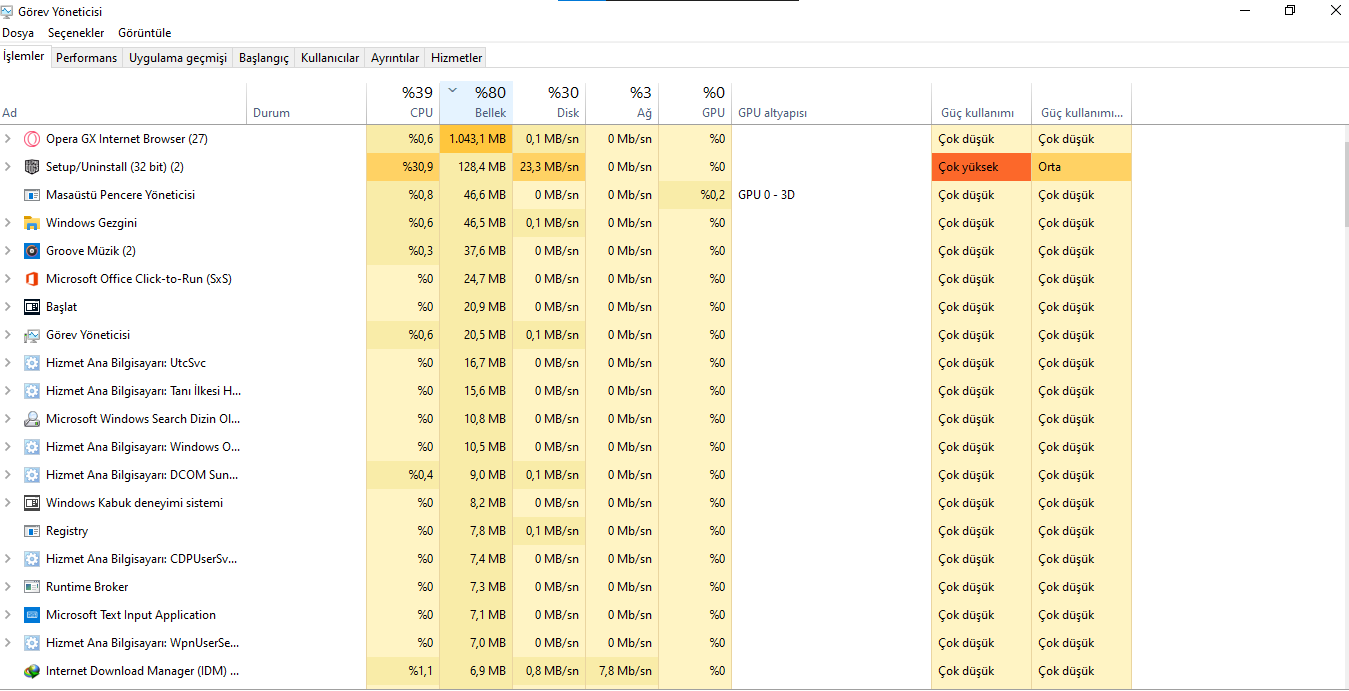Open the Başlangıç tab
The height and width of the screenshot is (691, 1349).
[x=264, y=58]
